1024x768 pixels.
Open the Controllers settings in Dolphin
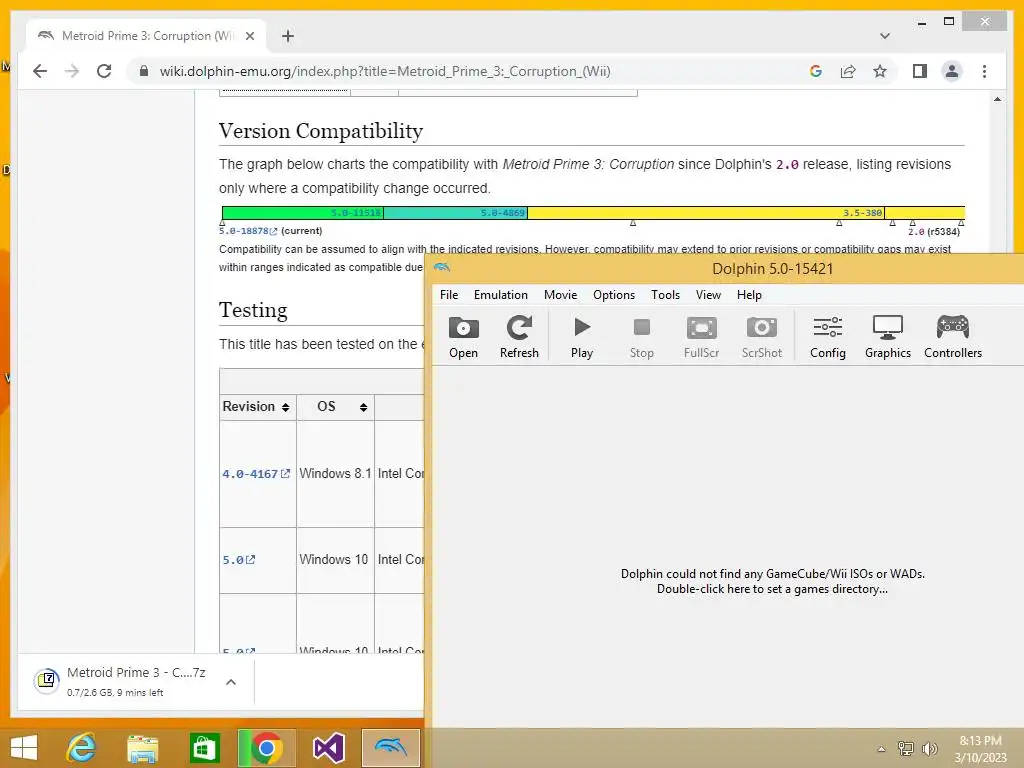[953, 336]
